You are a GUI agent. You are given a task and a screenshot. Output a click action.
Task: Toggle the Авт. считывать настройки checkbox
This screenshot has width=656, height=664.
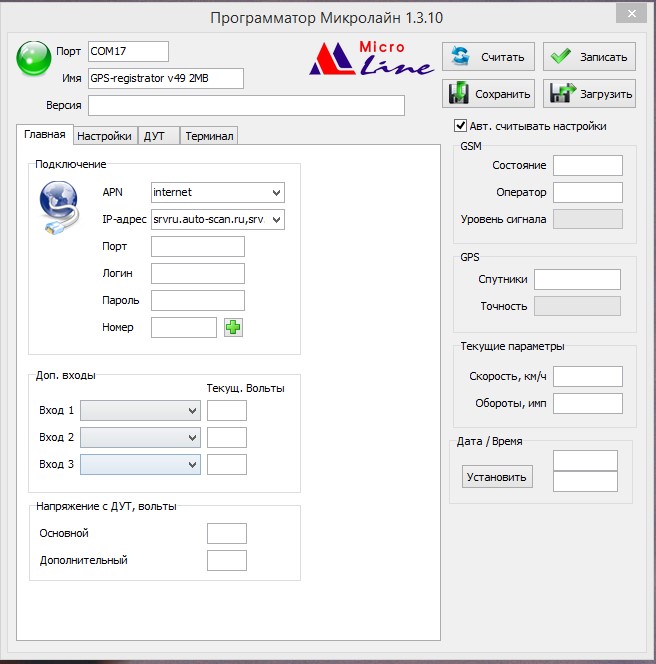[x=460, y=126]
